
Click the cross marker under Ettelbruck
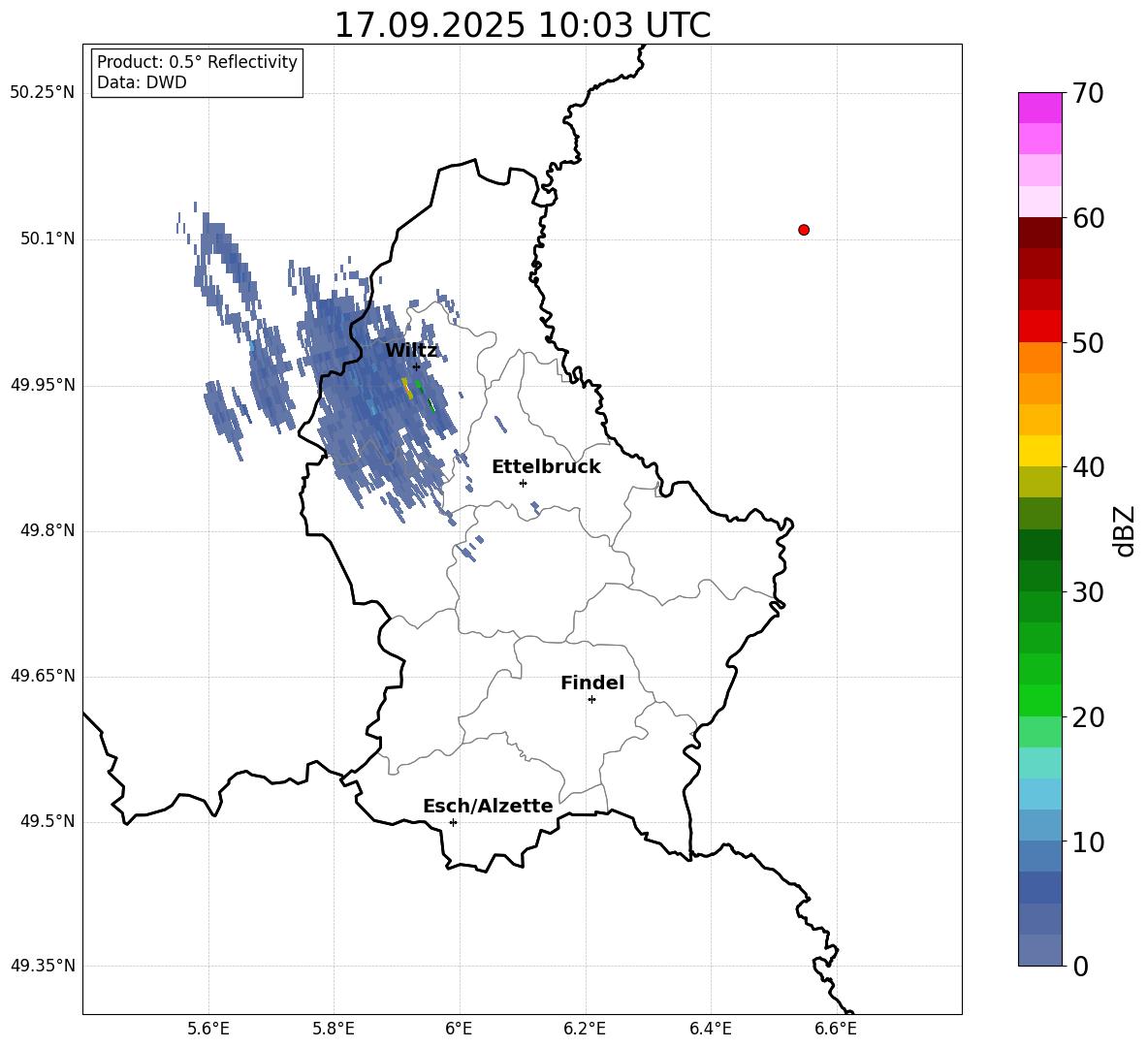[x=523, y=483]
